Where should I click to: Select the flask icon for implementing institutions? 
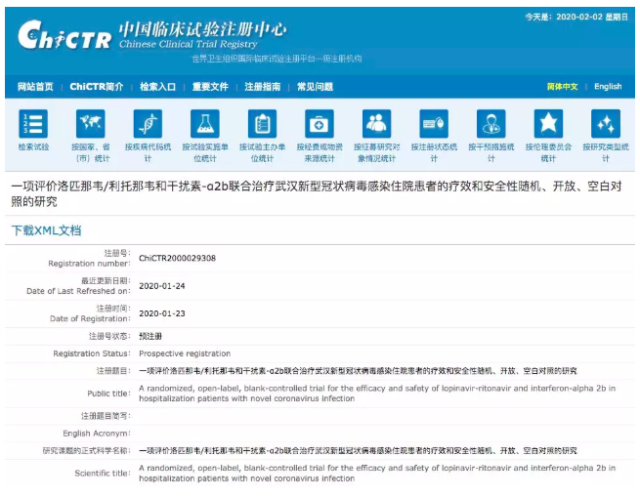coord(205,124)
